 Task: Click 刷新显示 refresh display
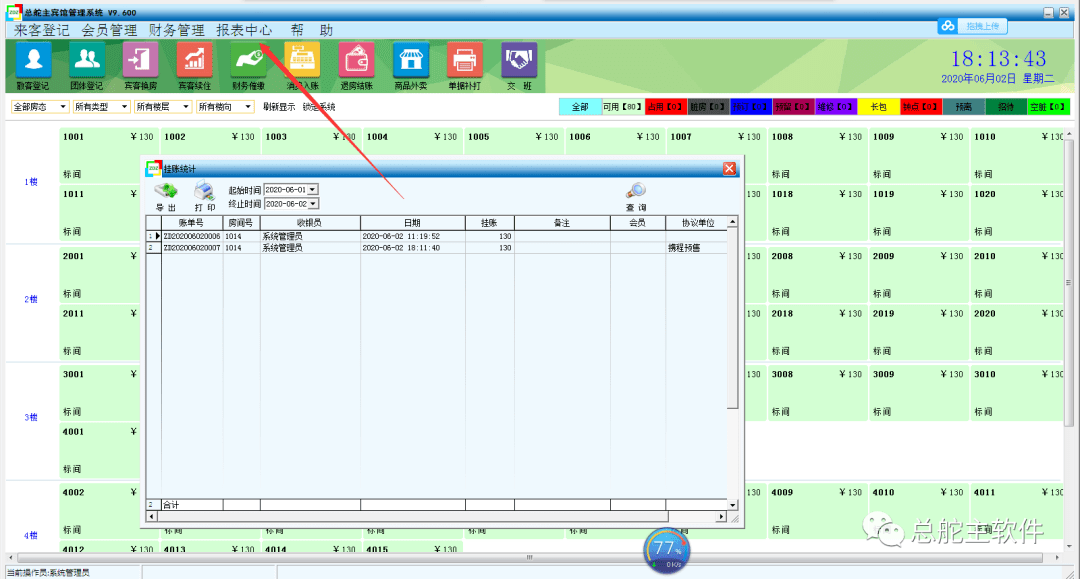(278, 107)
